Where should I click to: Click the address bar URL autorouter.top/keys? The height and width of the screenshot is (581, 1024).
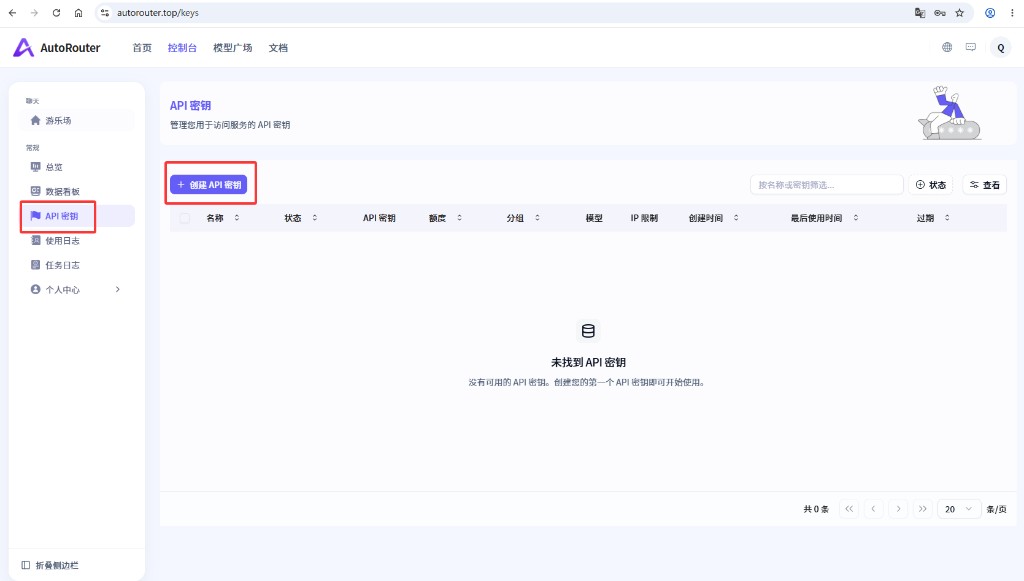[x=157, y=13]
